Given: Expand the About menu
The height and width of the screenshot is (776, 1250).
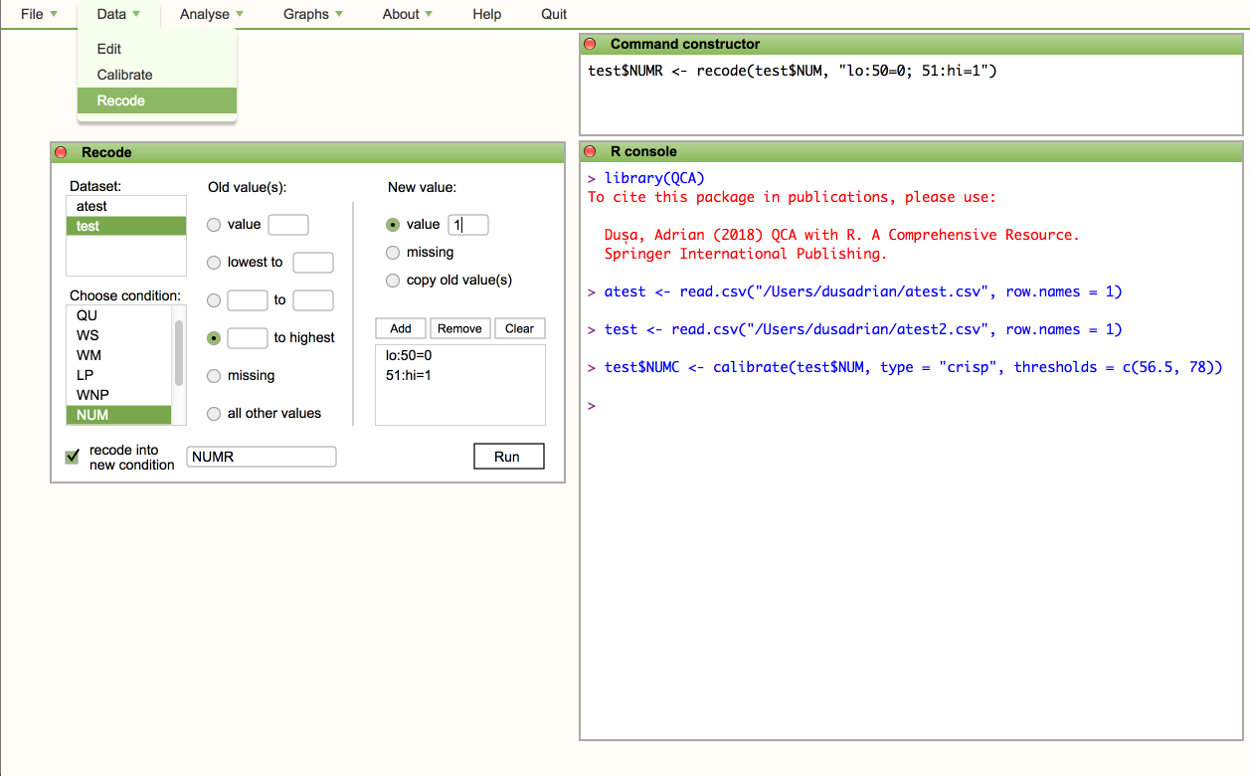Looking at the screenshot, I should tap(407, 14).
